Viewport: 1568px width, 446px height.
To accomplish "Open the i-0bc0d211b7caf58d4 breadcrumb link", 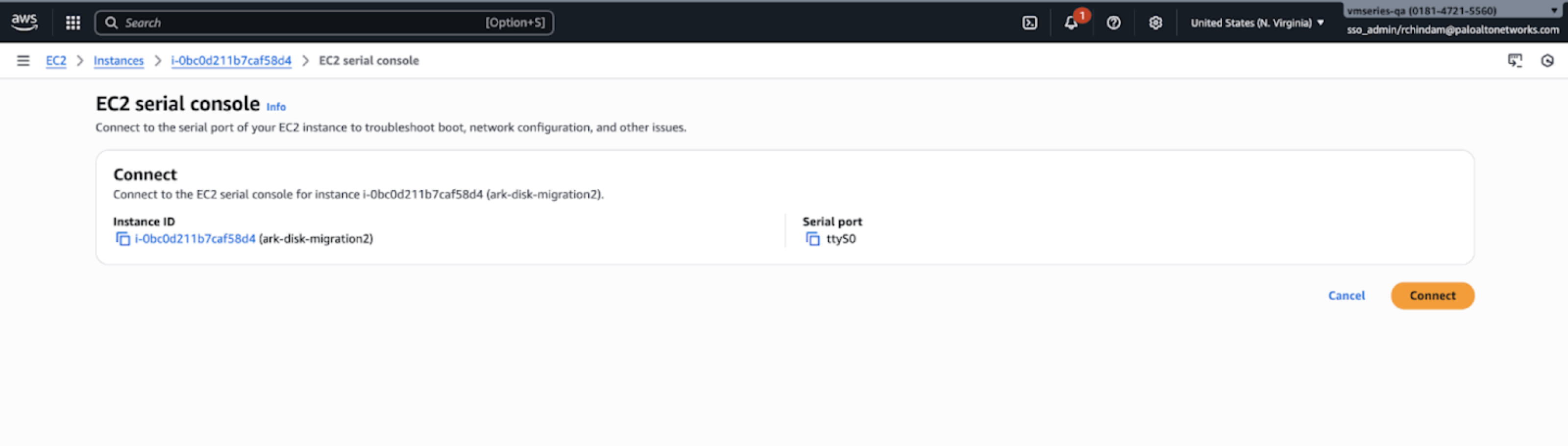I will click(x=231, y=60).
